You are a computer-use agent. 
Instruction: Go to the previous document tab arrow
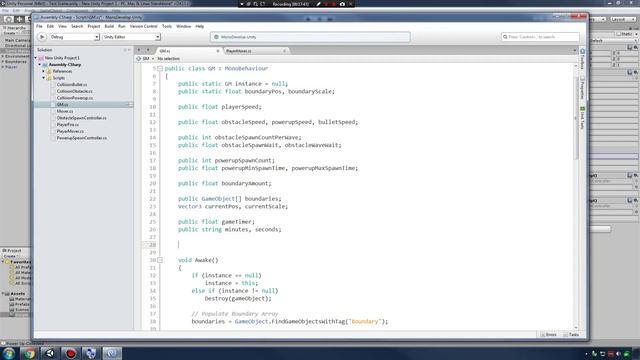139,50
